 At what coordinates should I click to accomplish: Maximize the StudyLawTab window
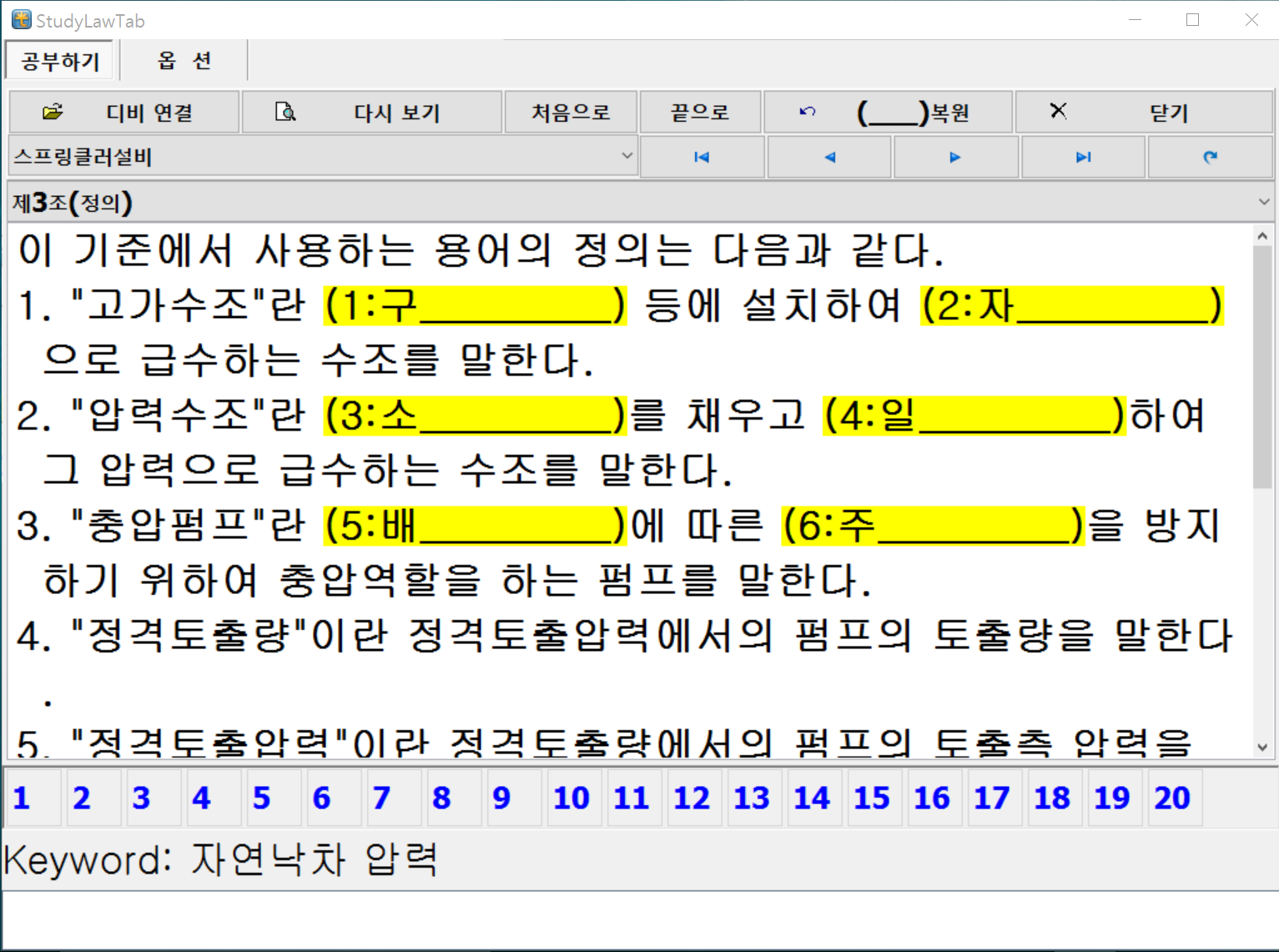pyautogui.click(x=1192, y=20)
